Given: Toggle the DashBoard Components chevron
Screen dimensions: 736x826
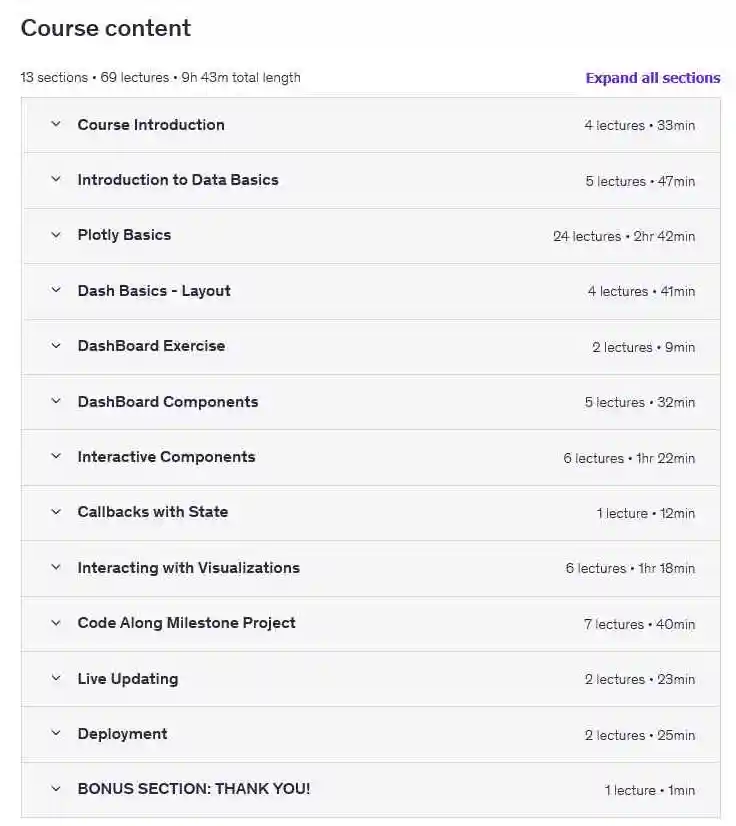Looking at the screenshot, I should pos(56,402).
